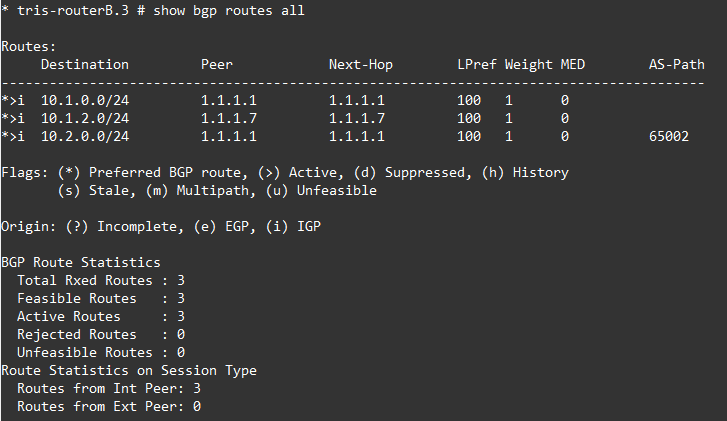Click the Destination column header

(x=85, y=65)
